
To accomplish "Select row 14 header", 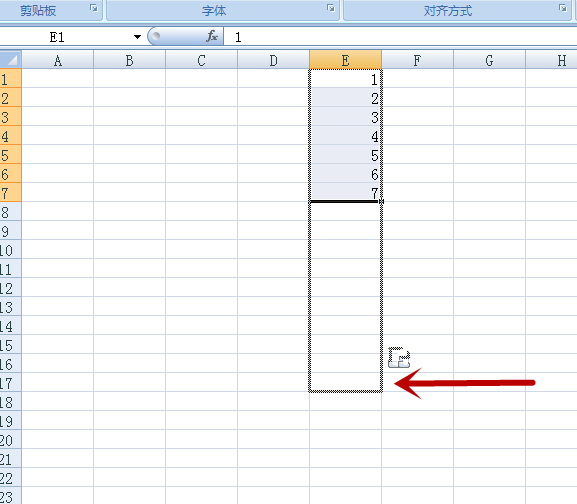I will (x=11, y=326).
